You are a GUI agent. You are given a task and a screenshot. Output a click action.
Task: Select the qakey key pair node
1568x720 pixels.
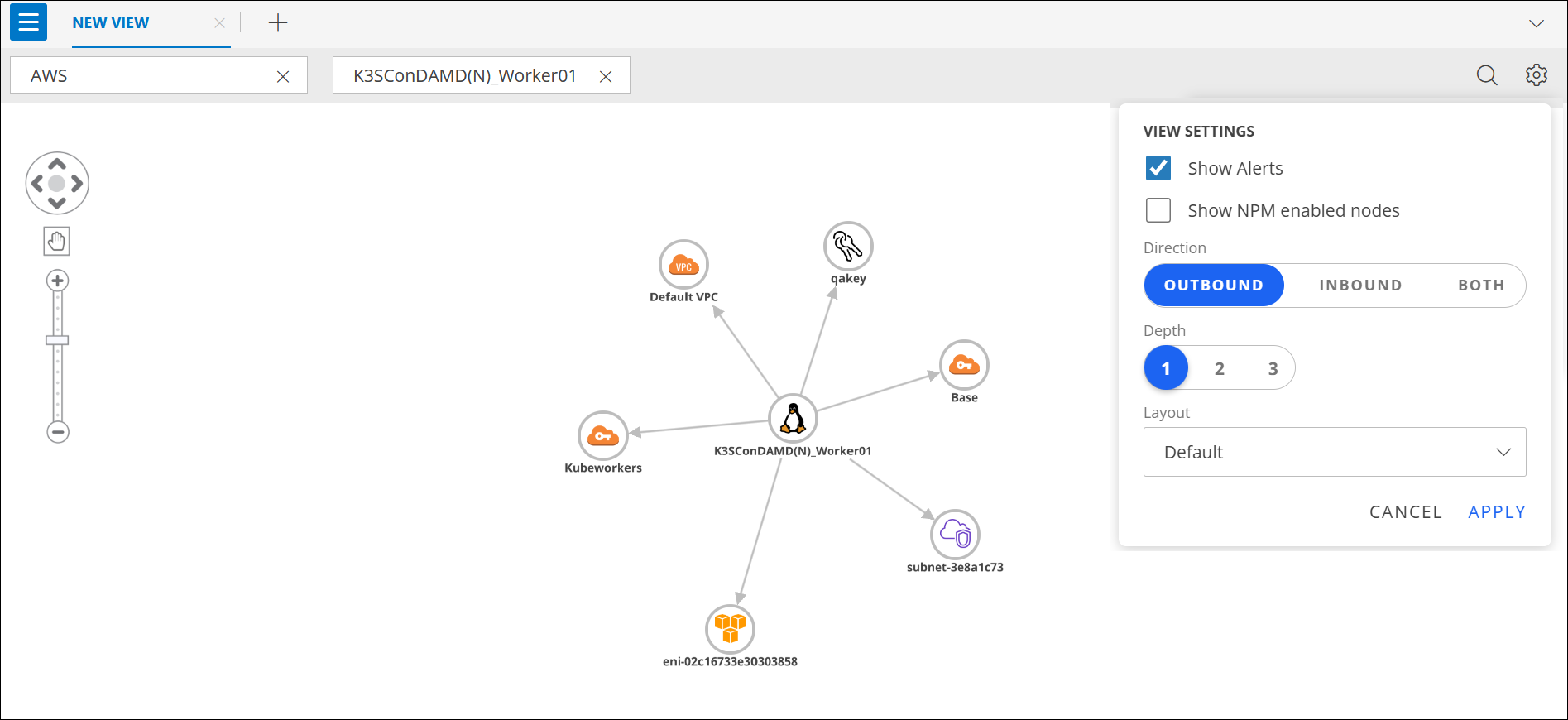(x=848, y=247)
